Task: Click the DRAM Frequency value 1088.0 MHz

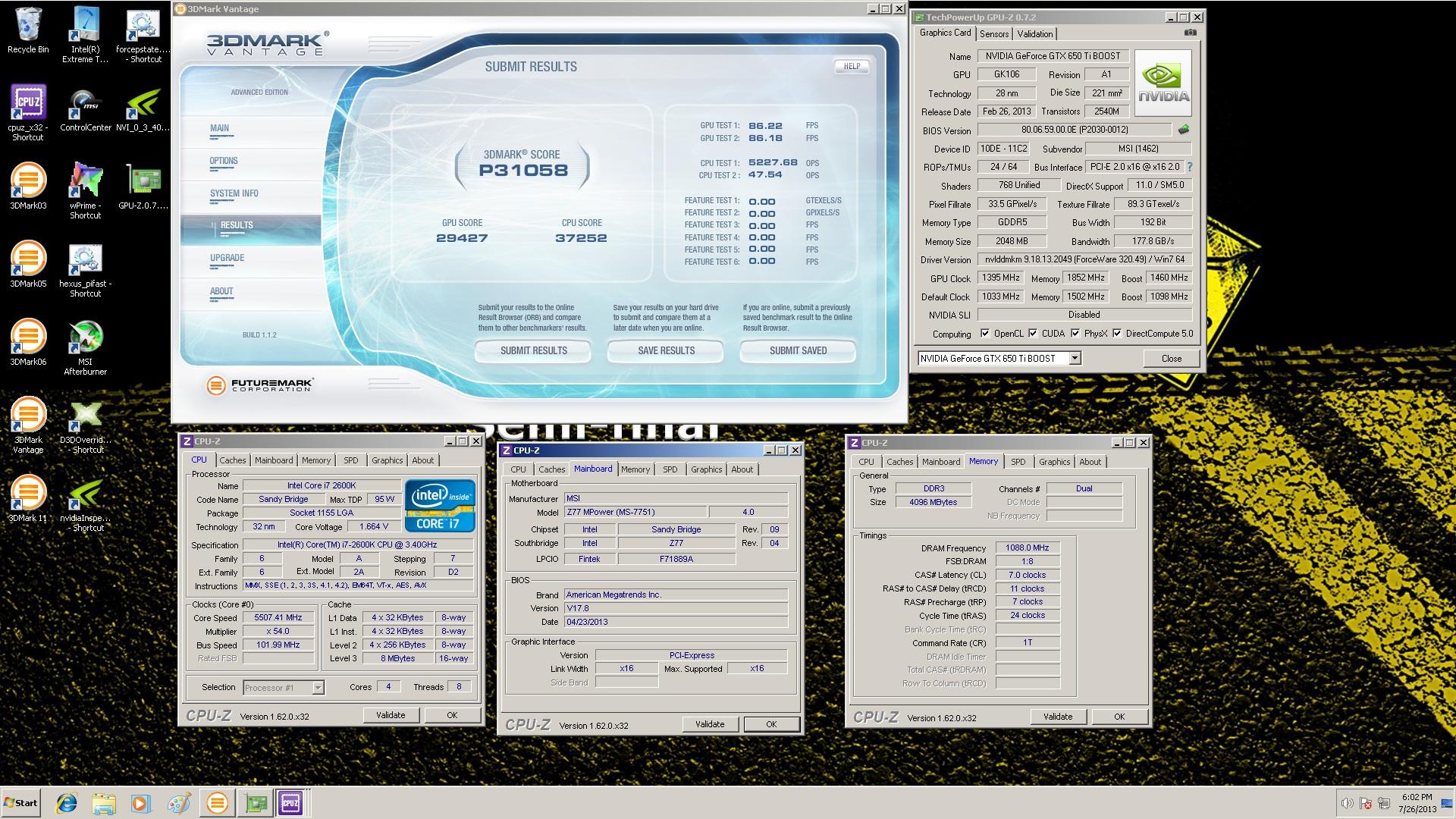Action: pyautogui.click(x=1028, y=548)
